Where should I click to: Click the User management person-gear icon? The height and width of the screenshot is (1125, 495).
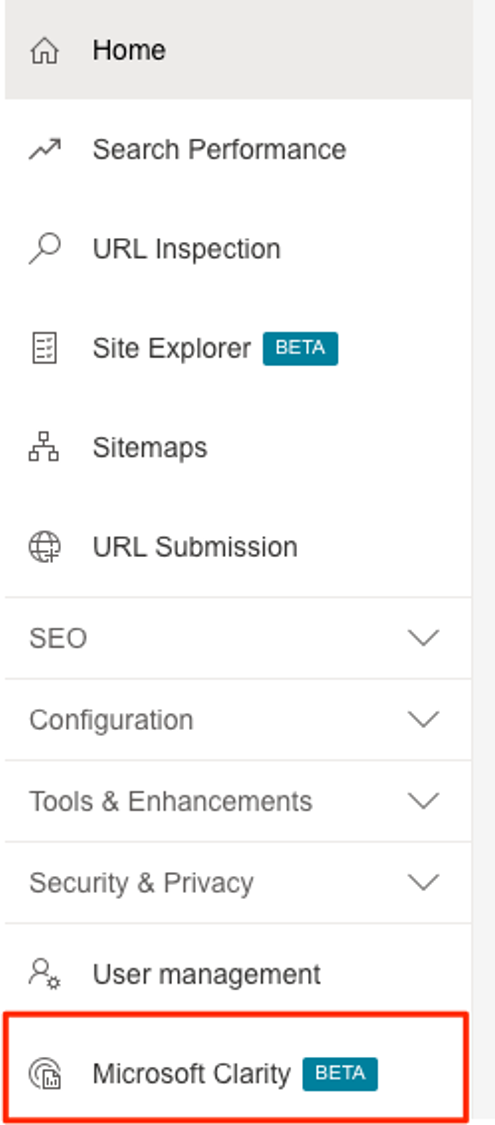pos(44,974)
